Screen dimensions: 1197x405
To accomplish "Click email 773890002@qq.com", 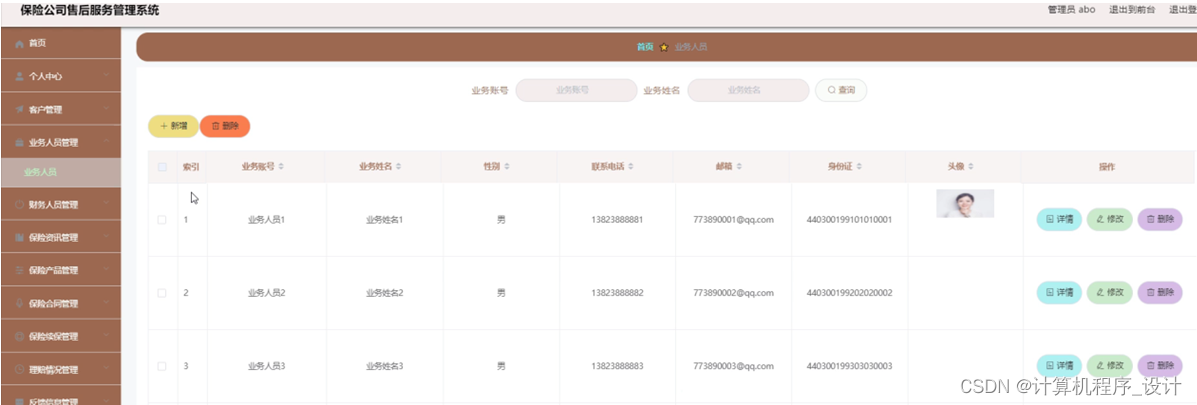I will [x=734, y=293].
